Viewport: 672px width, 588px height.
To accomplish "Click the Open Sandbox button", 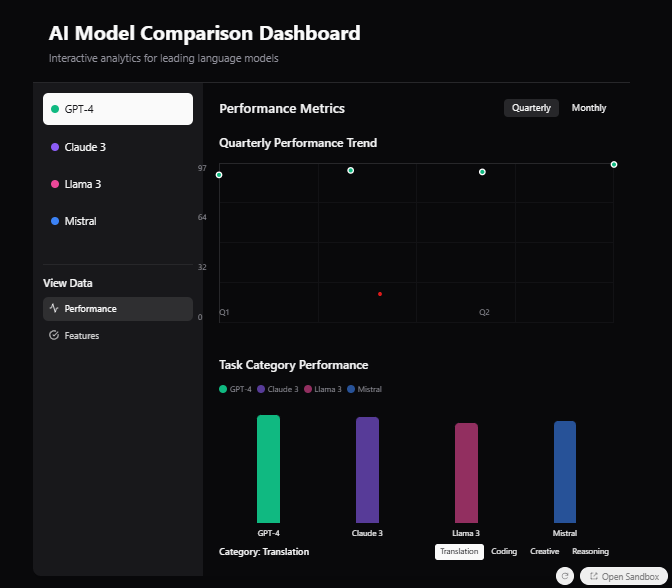I will 624,576.
